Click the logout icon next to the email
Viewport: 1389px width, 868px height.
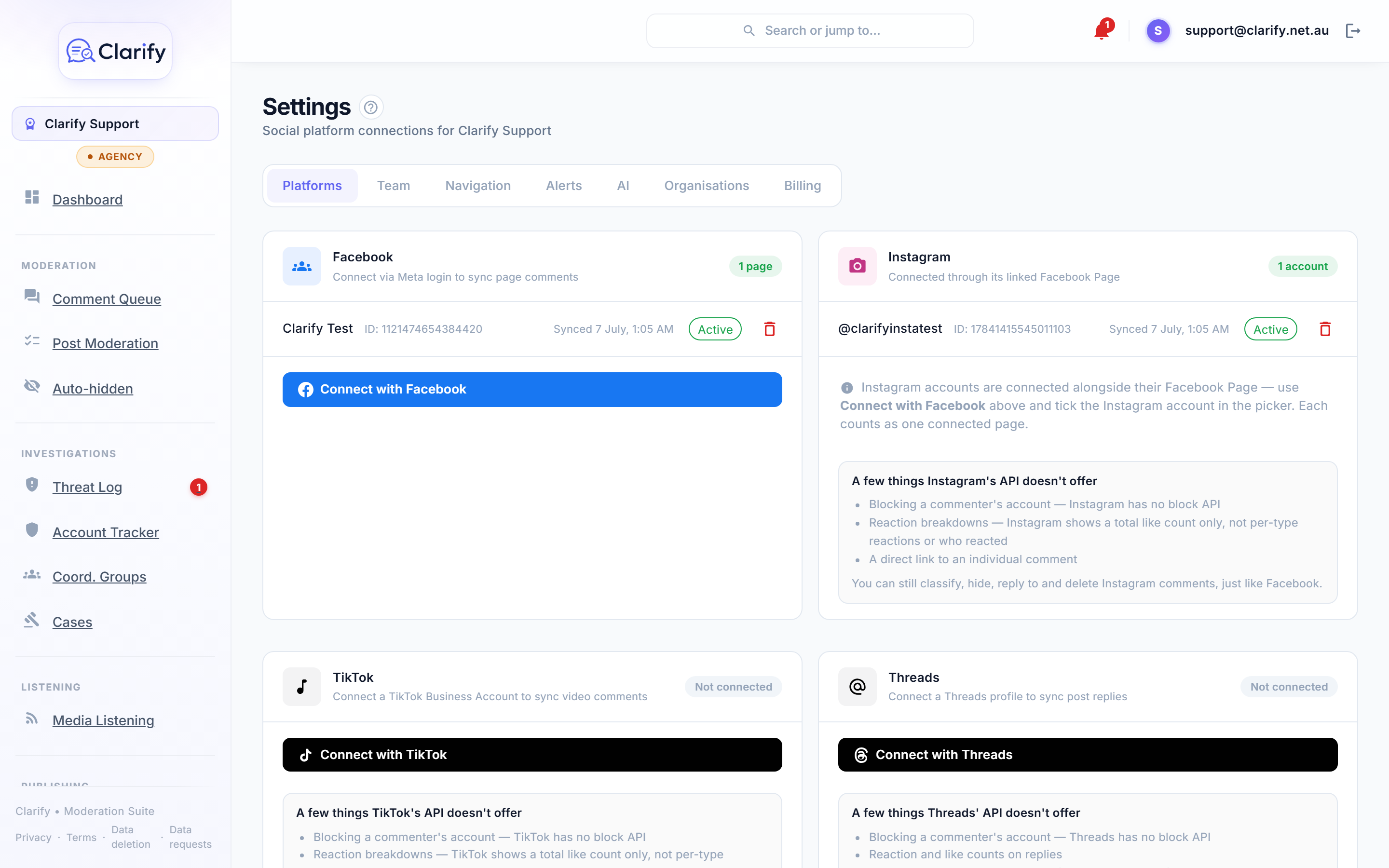coord(1353,30)
